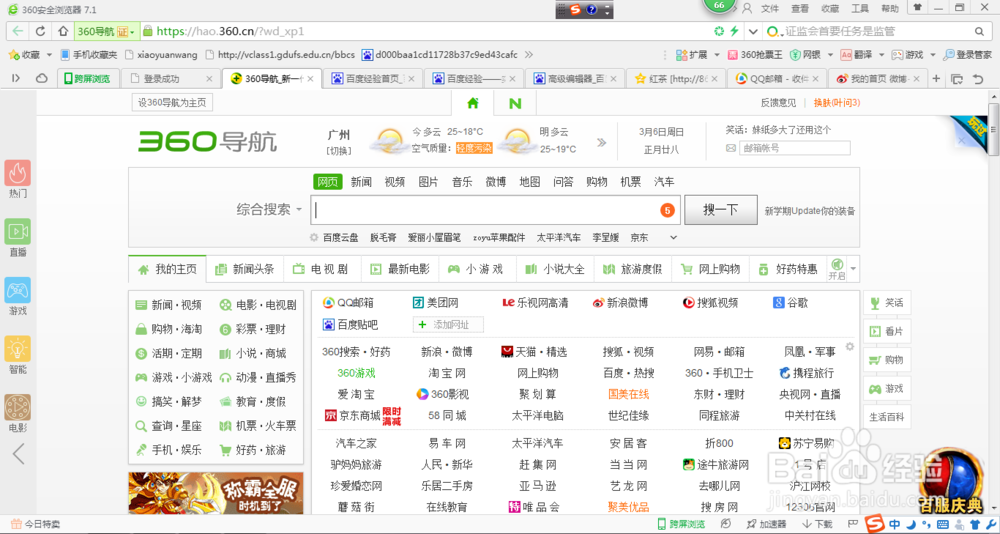Open the 最新电影 navigation tab

pyautogui.click(x=401, y=269)
